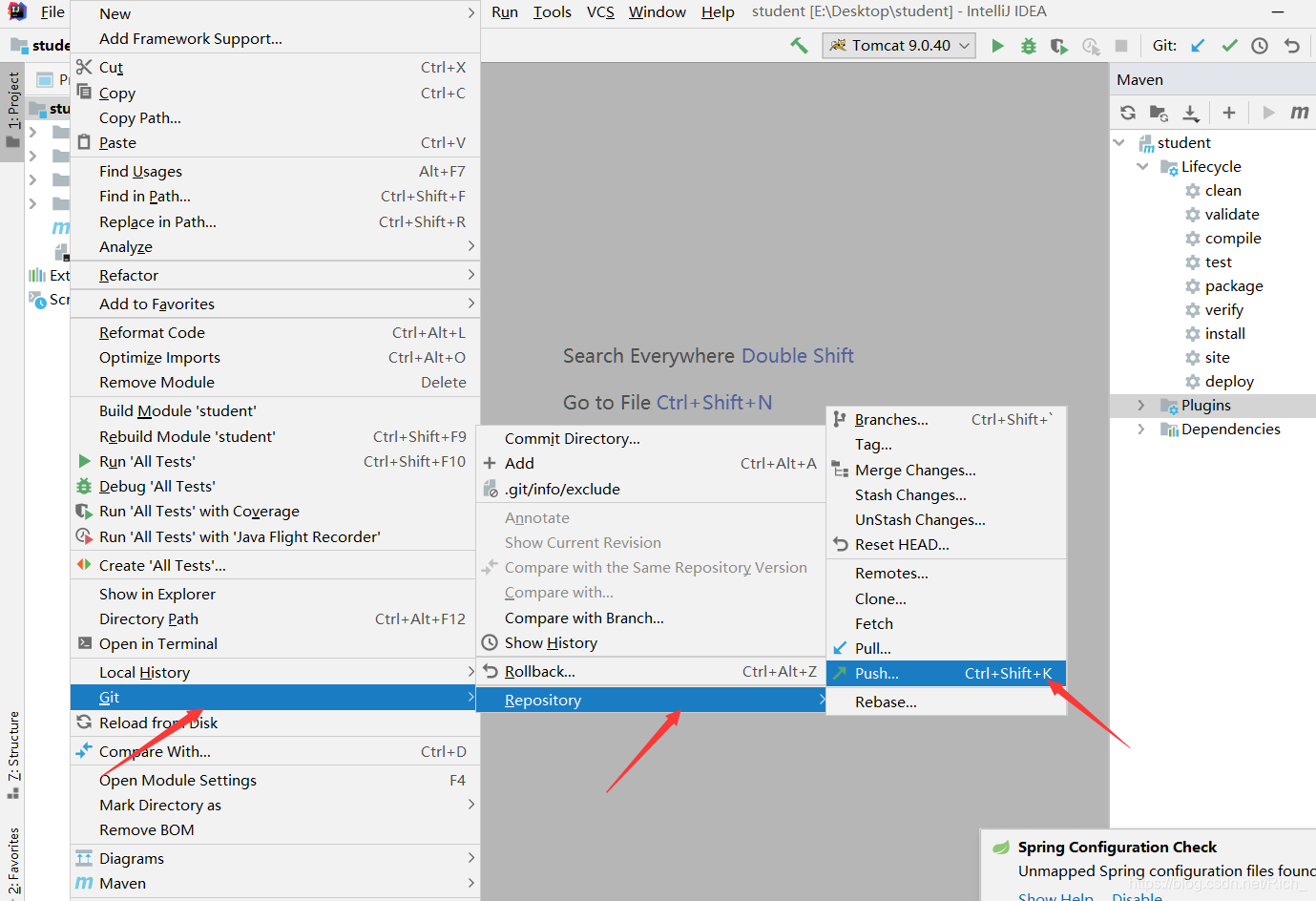1316x901 pixels.
Task: Choose Open in Terminal
Action: 275,643
